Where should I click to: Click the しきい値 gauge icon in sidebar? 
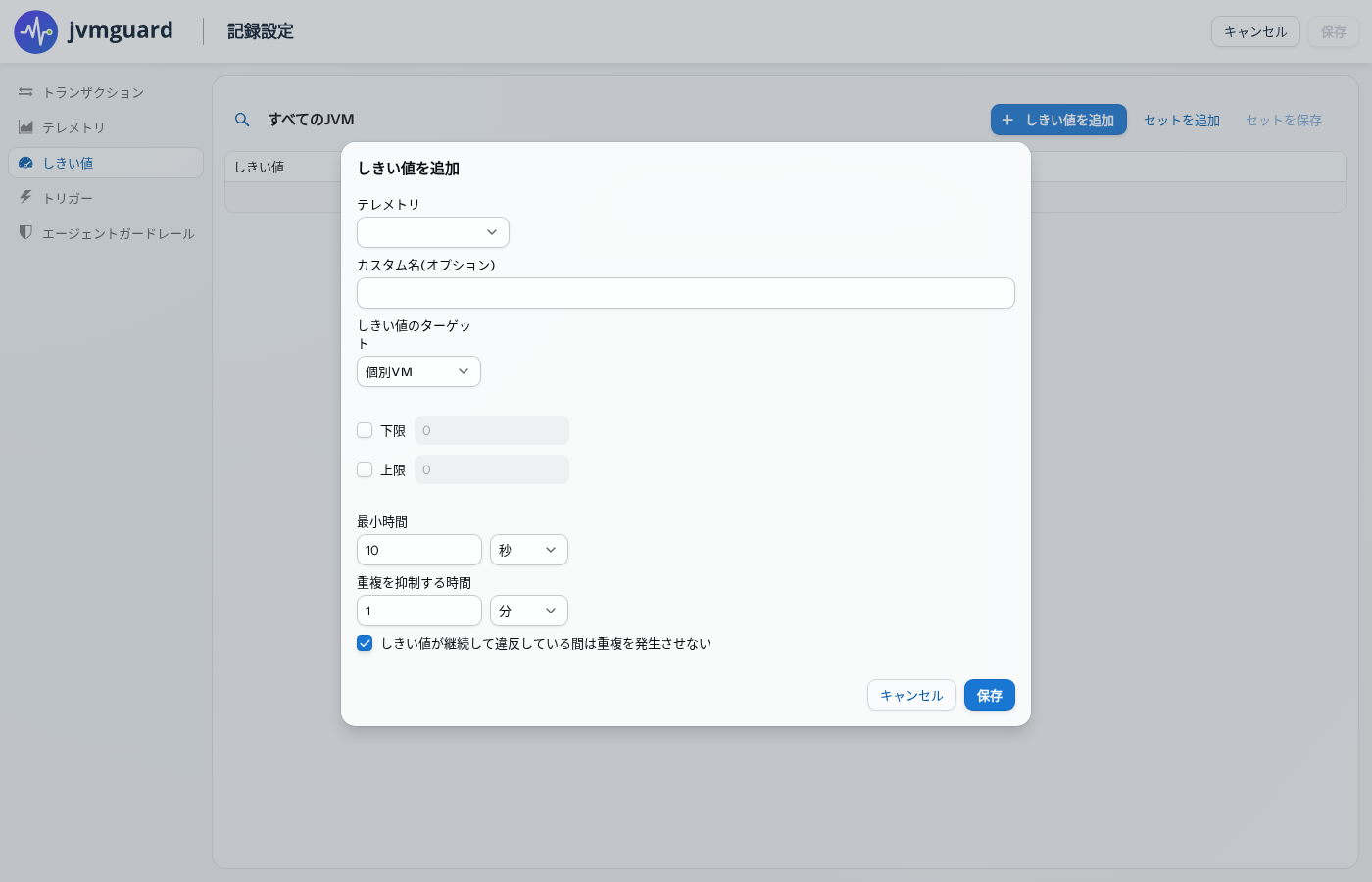click(25, 163)
